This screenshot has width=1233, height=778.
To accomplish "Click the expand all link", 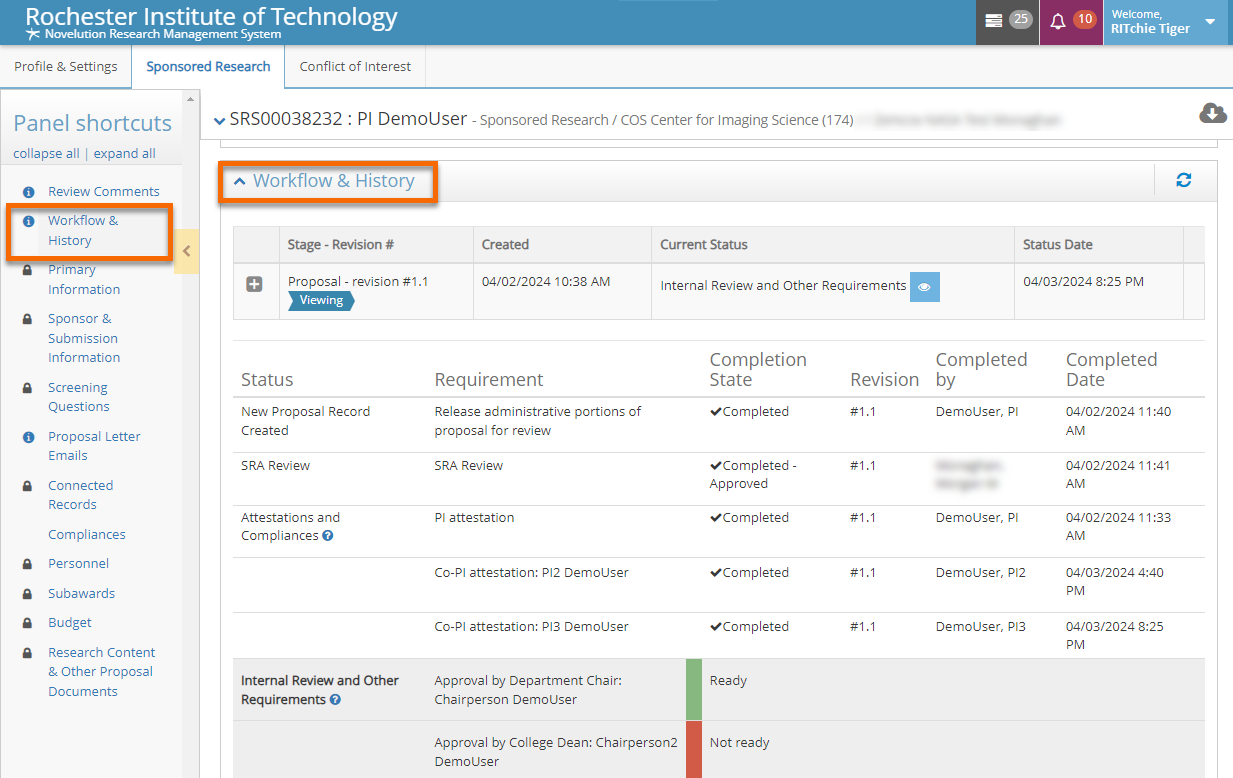I will pos(124,154).
